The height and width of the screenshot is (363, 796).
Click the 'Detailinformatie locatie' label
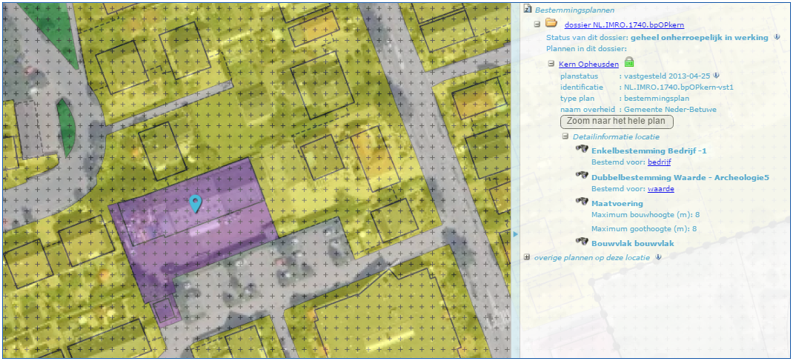[x=616, y=137]
